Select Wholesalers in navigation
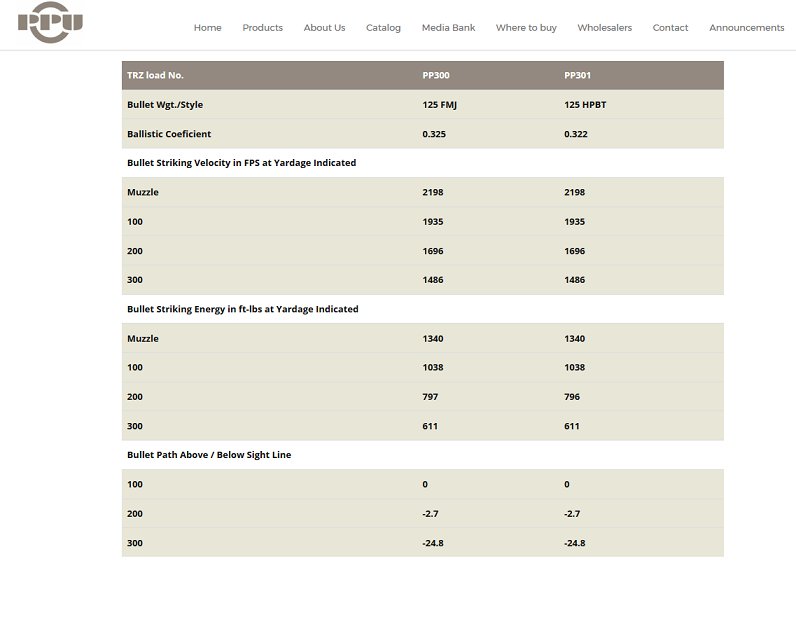Image resolution: width=796 pixels, height=624 pixels. 605,28
